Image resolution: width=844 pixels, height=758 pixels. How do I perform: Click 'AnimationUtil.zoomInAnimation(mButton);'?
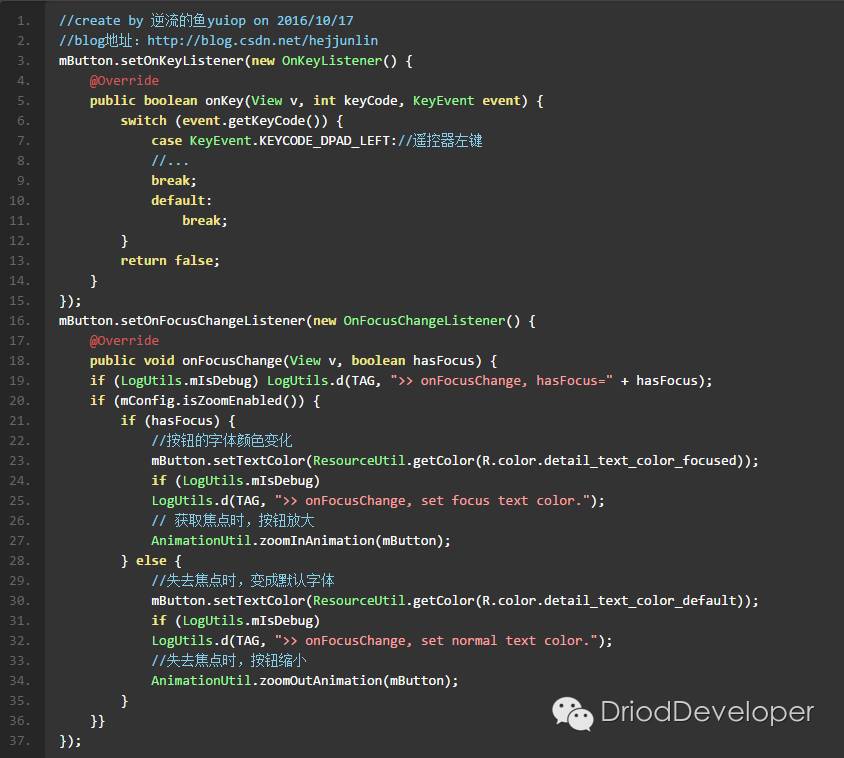coord(301,541)
